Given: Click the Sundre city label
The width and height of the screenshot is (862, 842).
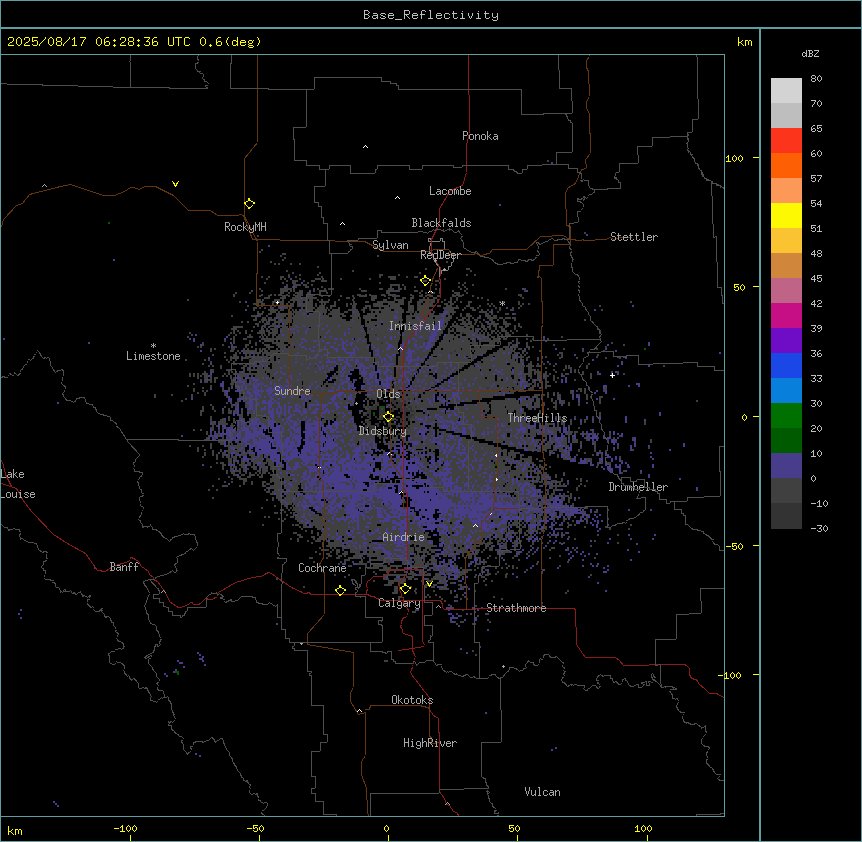Looking at the screenshot, I should tap(292, 391).
